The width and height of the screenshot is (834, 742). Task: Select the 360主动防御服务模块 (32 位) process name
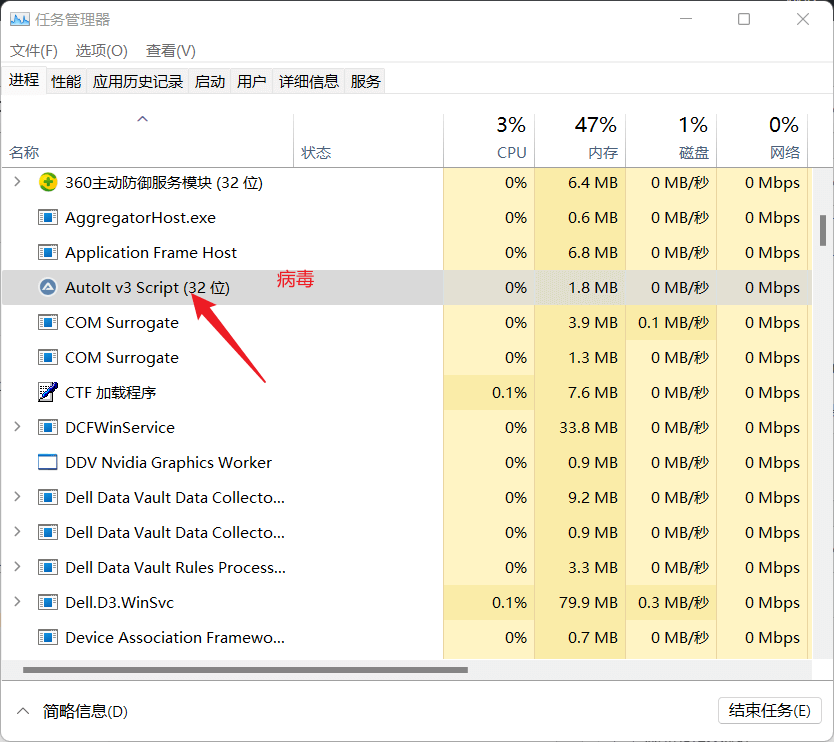[164, 183]
